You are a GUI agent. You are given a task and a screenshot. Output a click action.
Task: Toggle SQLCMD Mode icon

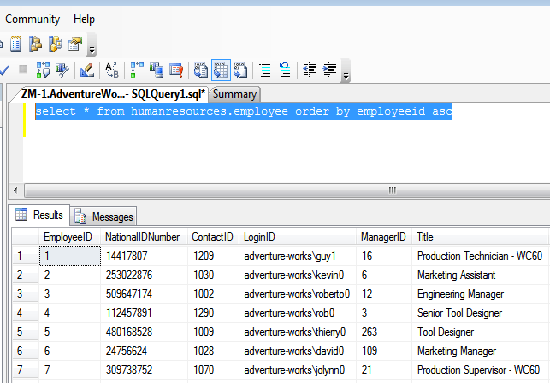[176, 70]
